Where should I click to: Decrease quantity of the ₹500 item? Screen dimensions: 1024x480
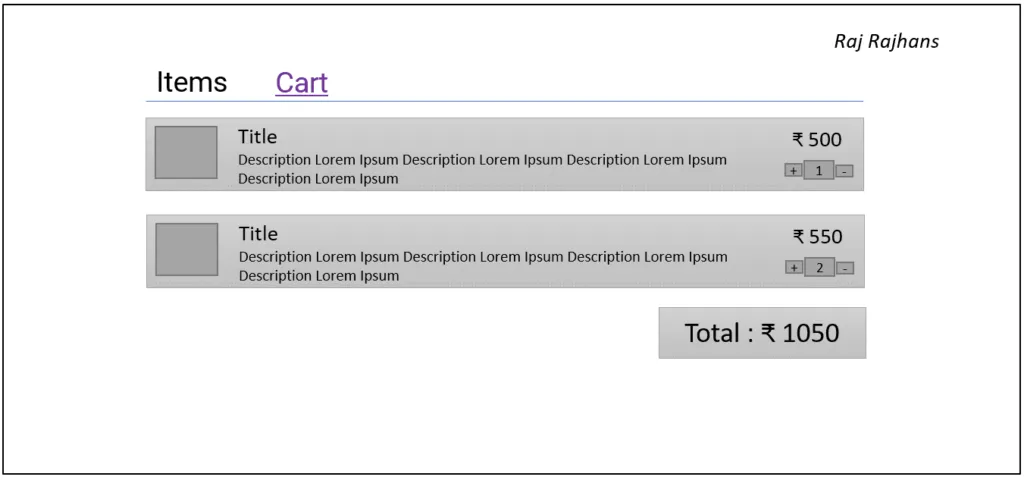pos(844,171)
